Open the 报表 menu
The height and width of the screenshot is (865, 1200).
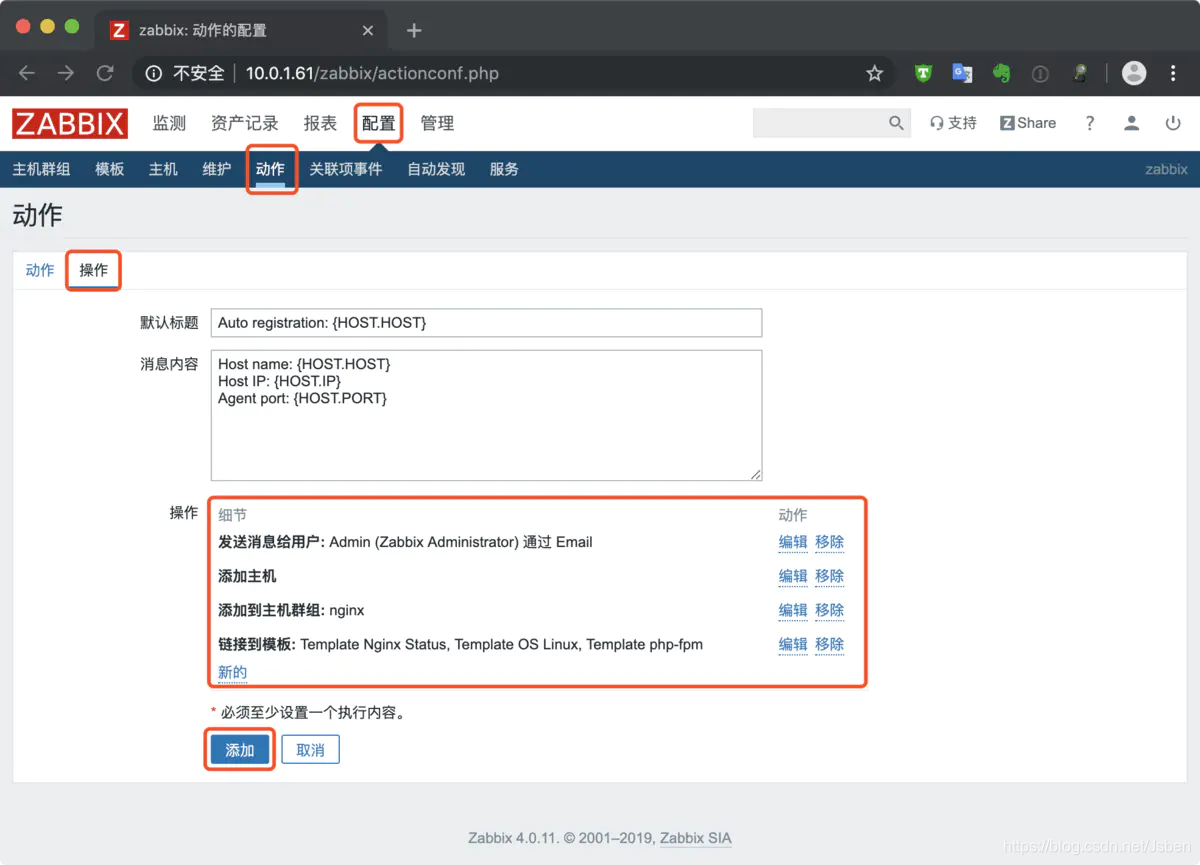(x=320, y=123)
